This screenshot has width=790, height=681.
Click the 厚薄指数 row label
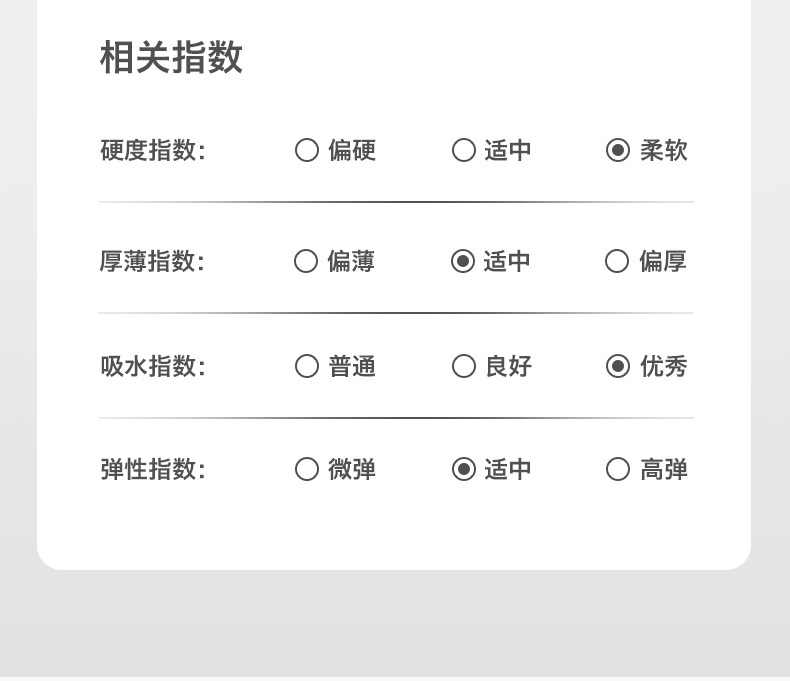[x=152, y=261]
